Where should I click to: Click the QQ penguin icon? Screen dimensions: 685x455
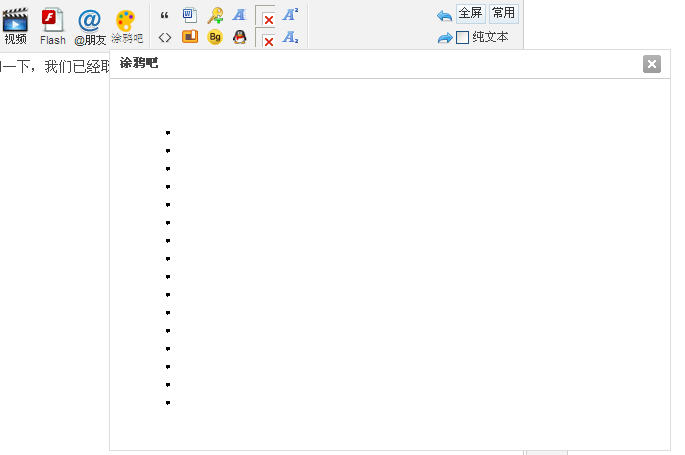click(240, 38)
